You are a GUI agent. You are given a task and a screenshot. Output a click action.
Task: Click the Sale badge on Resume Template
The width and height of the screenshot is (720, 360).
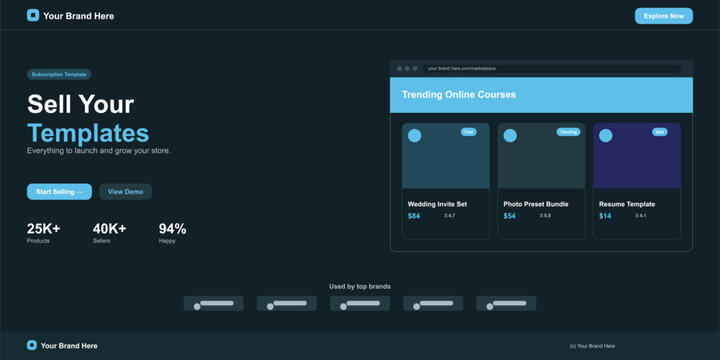[x=659, y=132]
